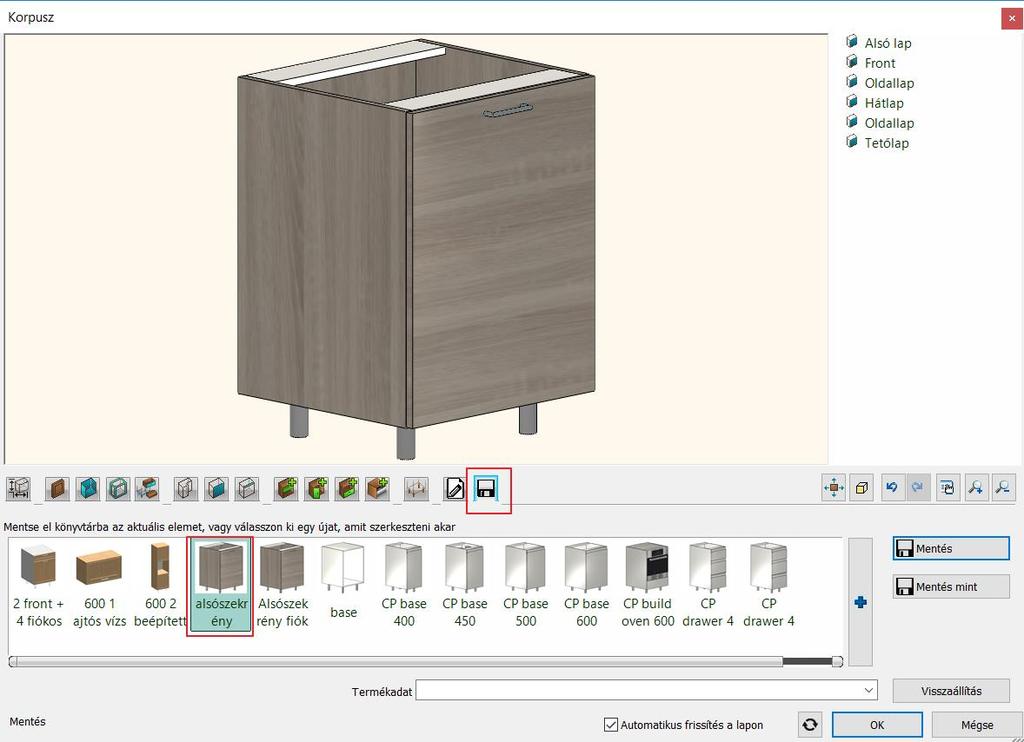Select the brown door panel tool

coord(57,488)
